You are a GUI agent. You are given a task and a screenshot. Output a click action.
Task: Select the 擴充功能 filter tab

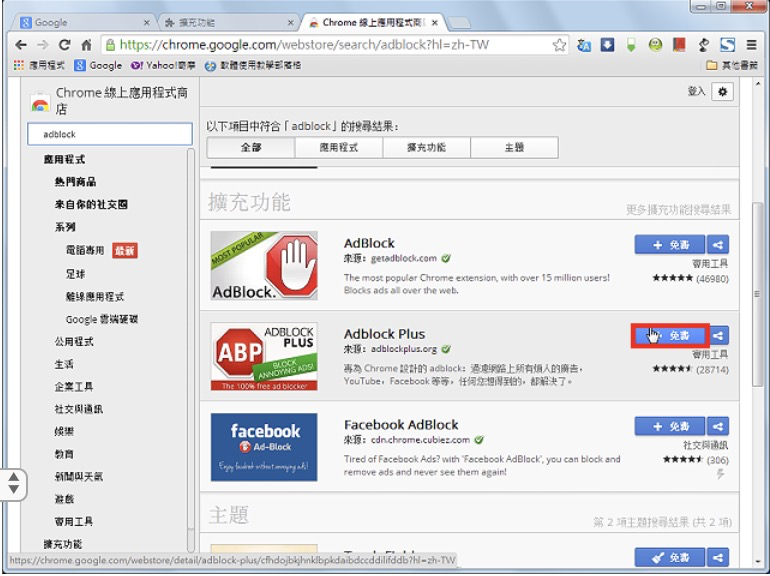click(426, 147)
